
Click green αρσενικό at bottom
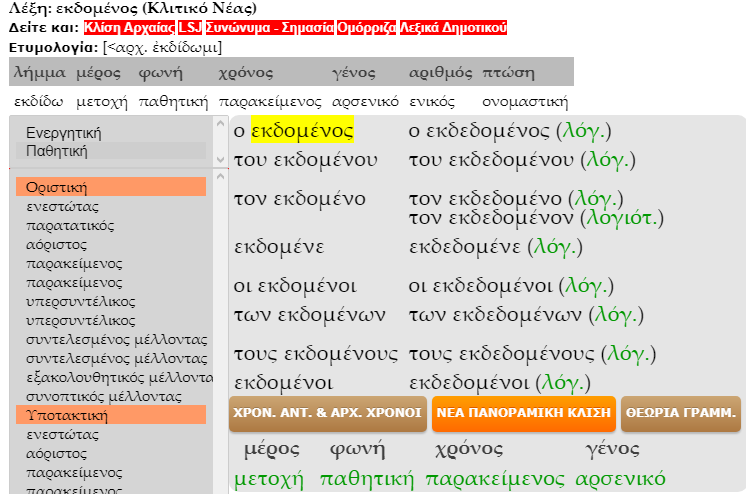tap(620, 478)
